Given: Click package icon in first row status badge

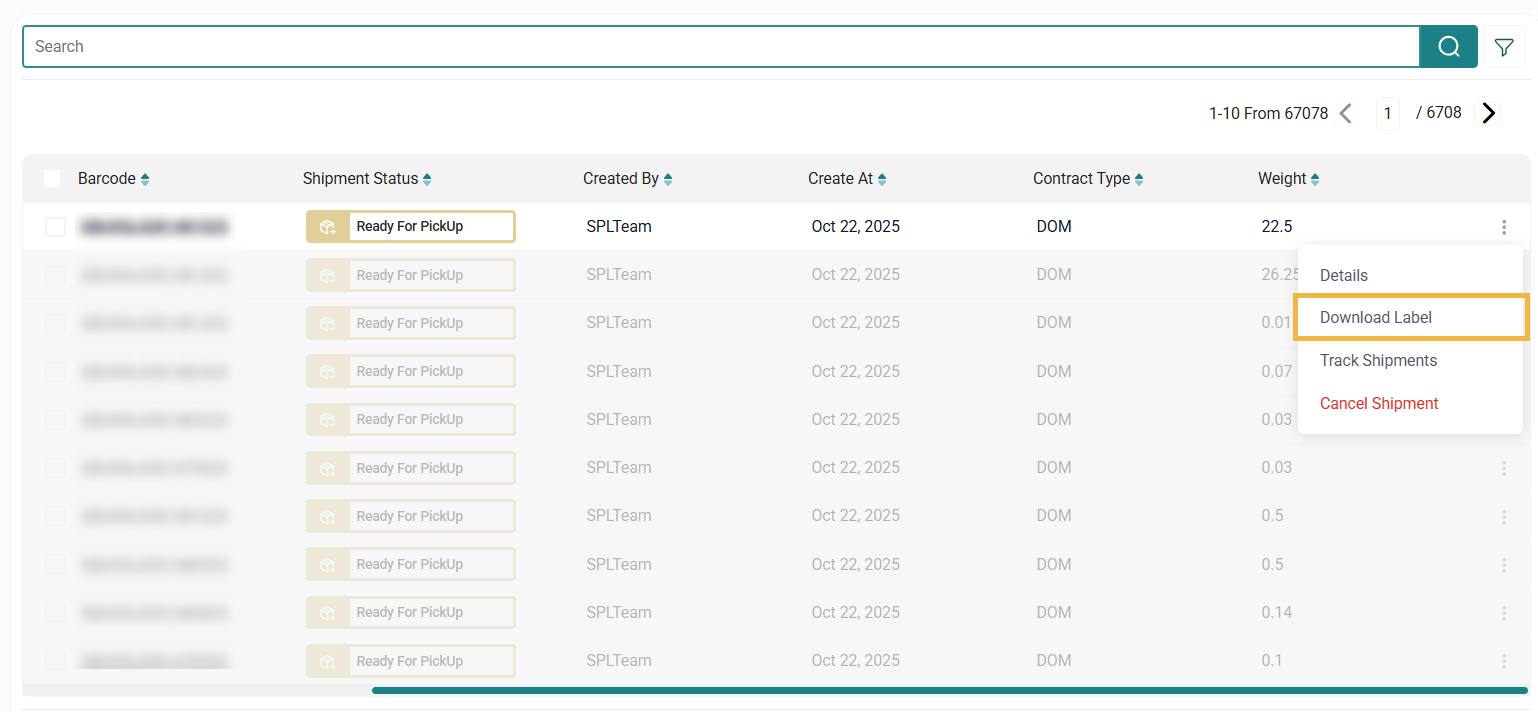Looking at the screenshot, I should (x=327, y=227).
